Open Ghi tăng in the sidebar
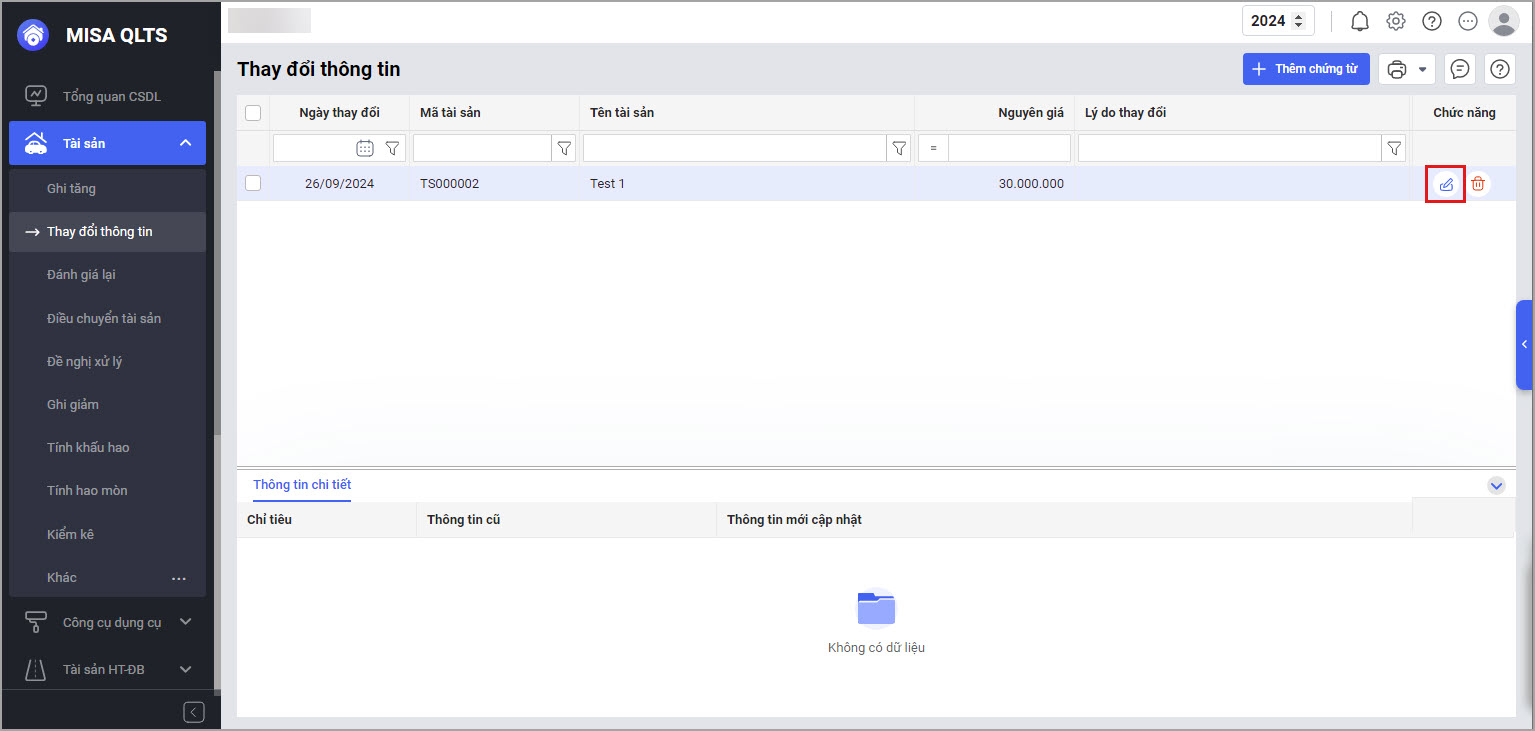This screenshot has height=731, width=1535. [71, 188]
